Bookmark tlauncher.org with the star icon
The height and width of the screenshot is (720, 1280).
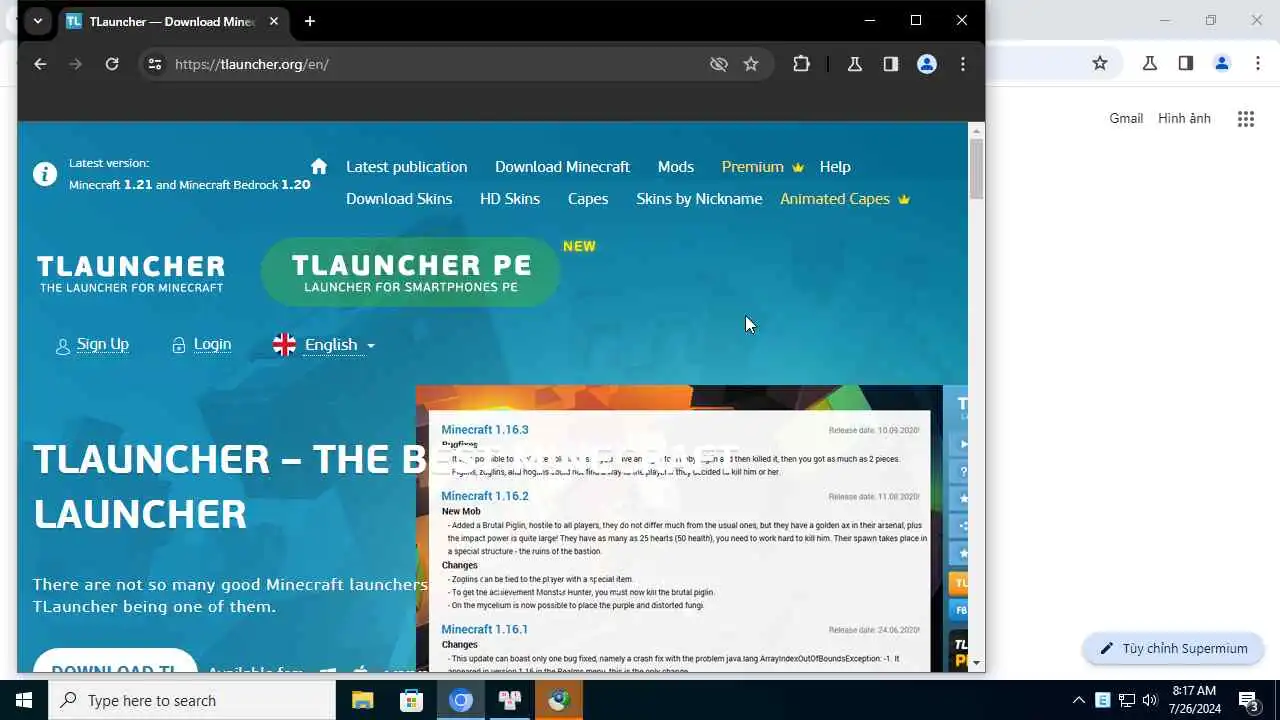[751, 64]
